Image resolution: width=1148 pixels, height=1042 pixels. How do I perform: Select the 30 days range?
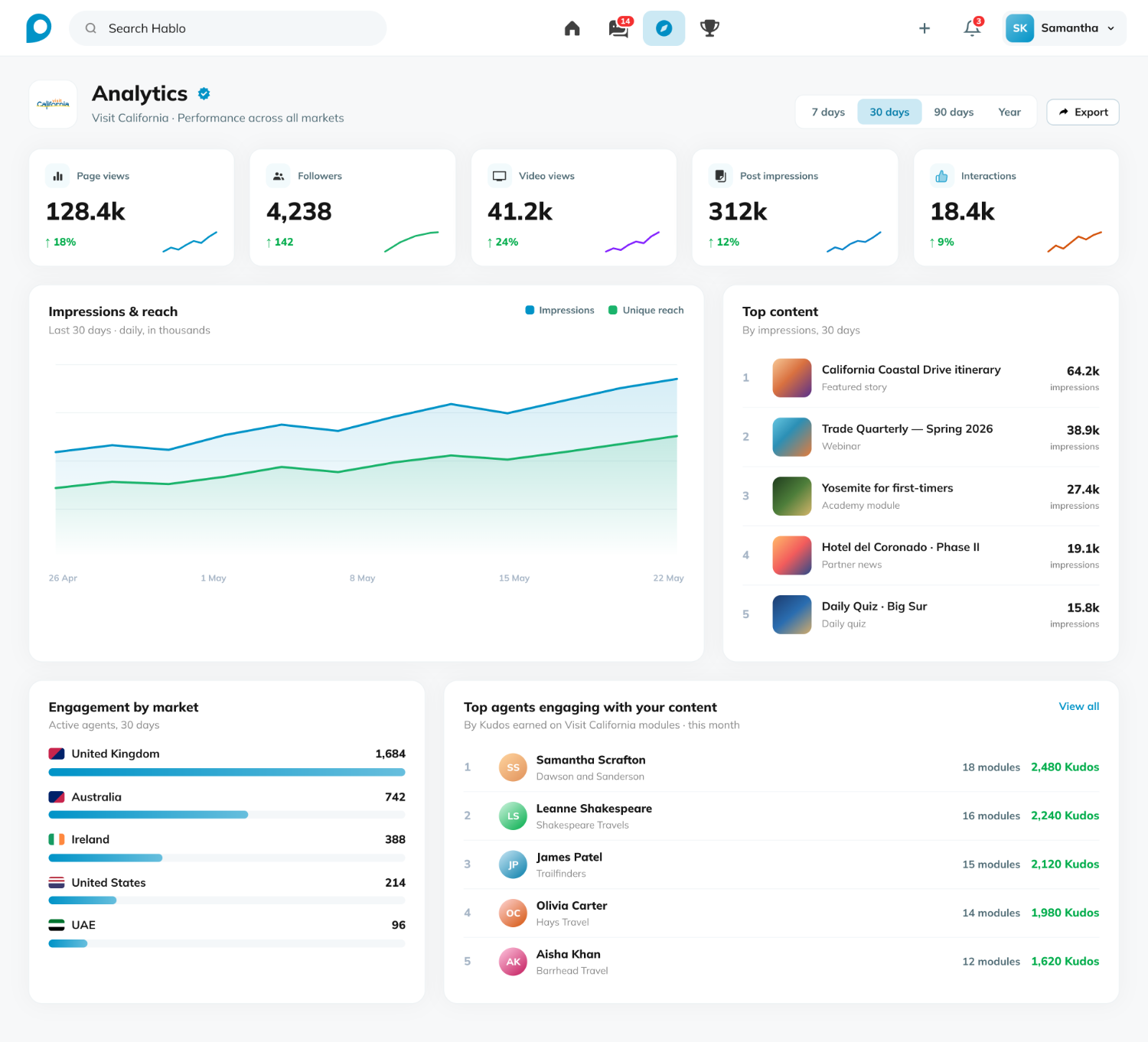tap(889, 112)
